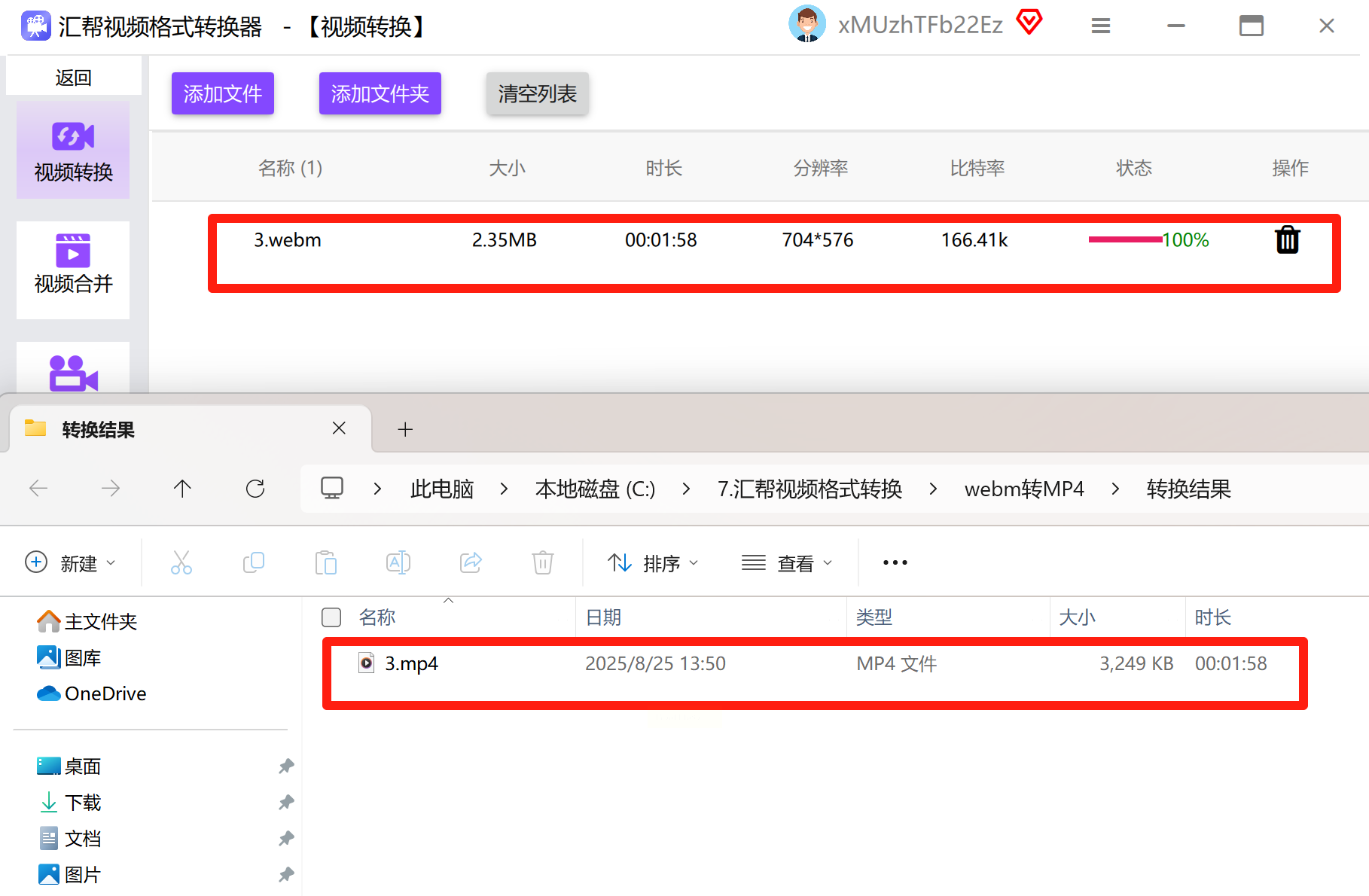The image size is (1369, 896).
Task: Click the user avatar icon
Action: pos(806,24)
